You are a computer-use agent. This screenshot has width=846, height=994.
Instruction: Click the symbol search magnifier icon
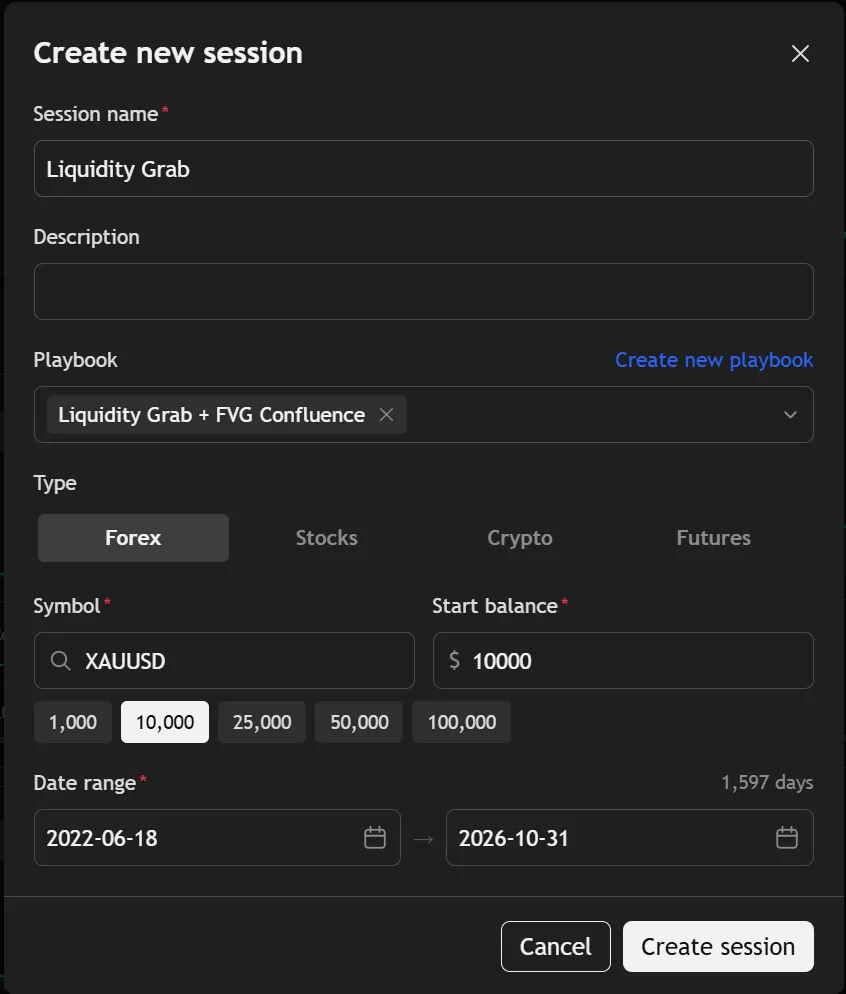[x=61, y=661]
